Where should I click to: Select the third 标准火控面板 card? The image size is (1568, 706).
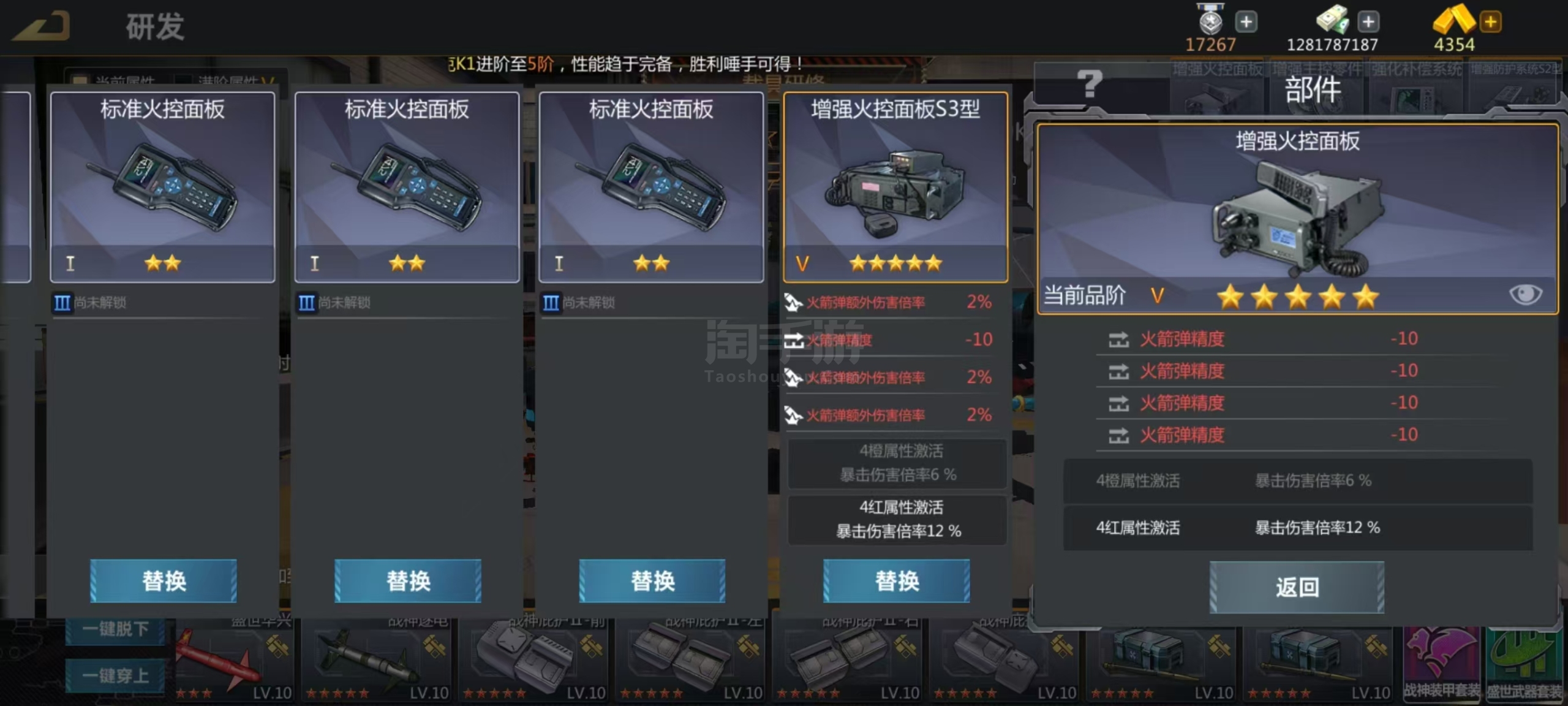coord(651,187)
